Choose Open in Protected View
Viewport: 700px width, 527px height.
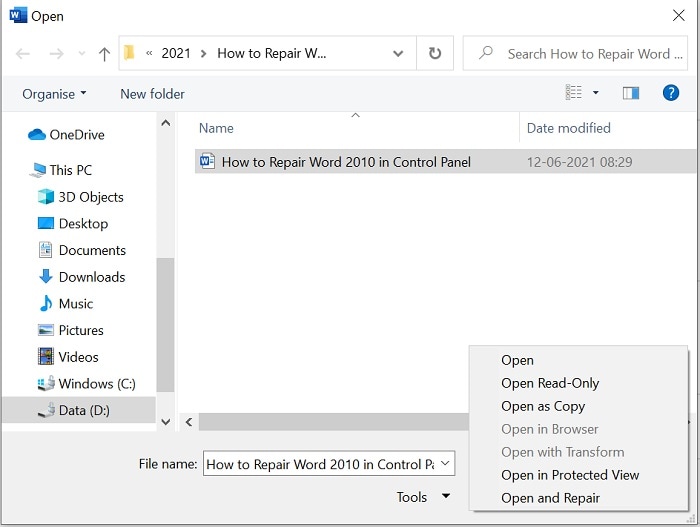coord(570,475)
